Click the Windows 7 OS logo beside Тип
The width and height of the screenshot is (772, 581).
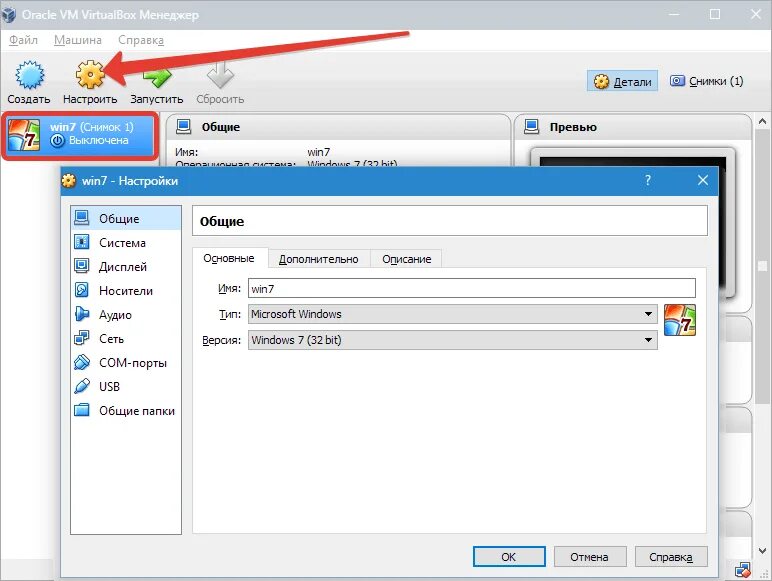coord(679,320)
